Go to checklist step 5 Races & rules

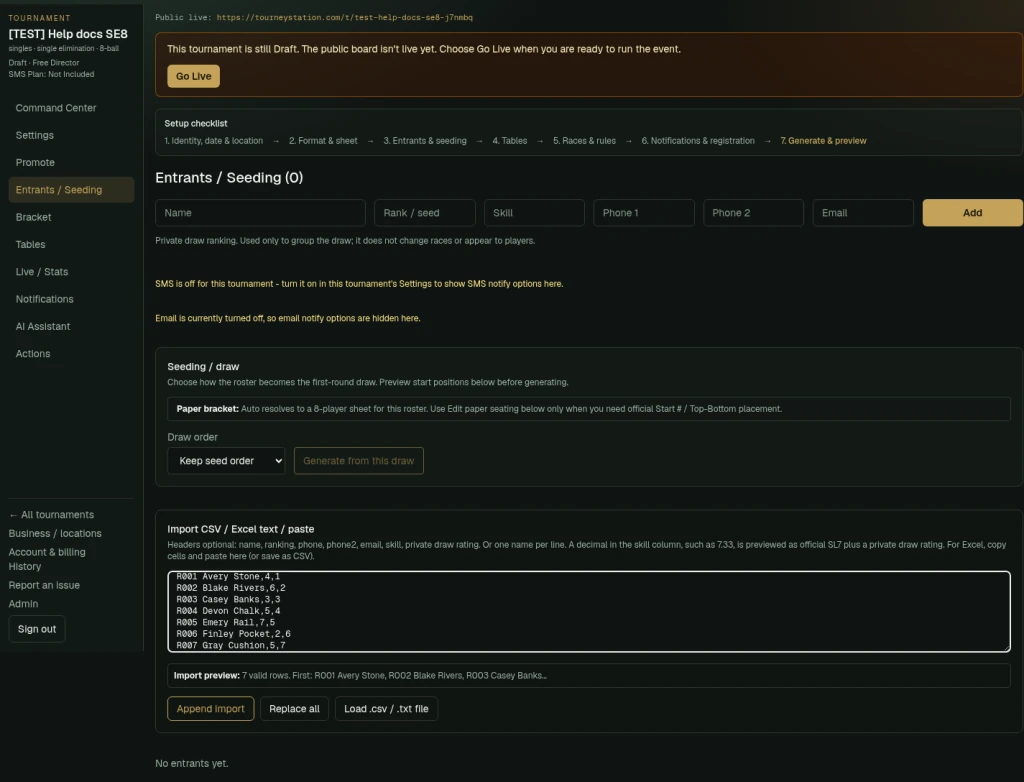[584, 140]
